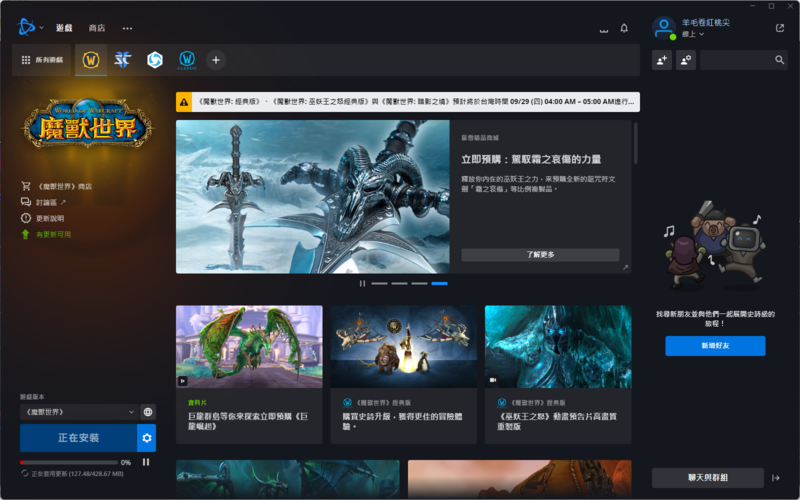Open the Battle.net logo menu

(x=26, y=28)
